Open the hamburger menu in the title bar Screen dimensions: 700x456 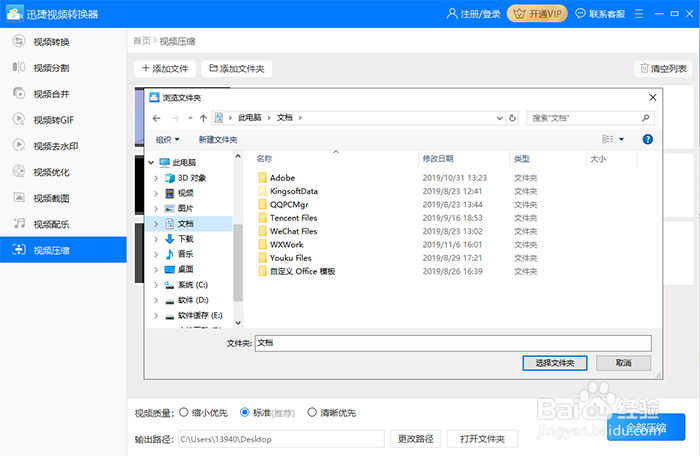(639, 14)
